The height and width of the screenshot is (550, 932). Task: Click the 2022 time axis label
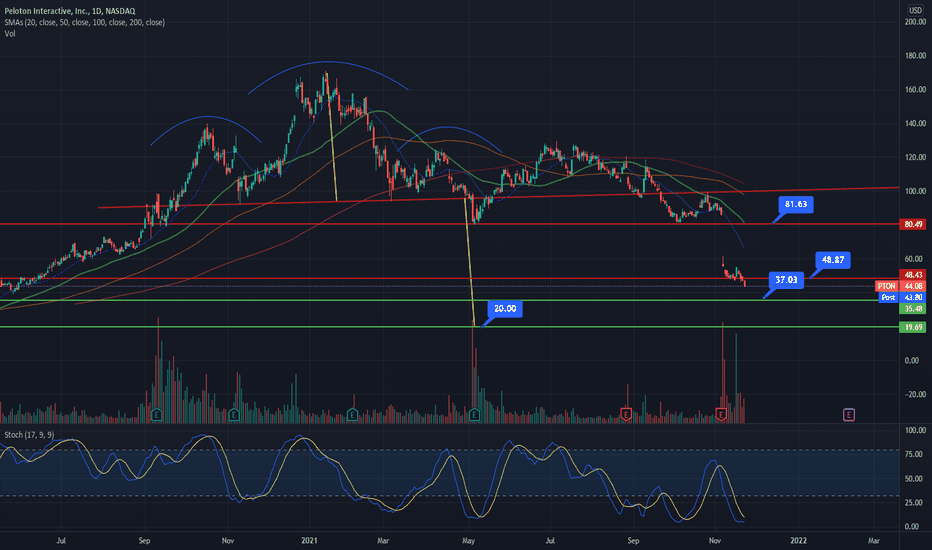(x=798, y=540)
